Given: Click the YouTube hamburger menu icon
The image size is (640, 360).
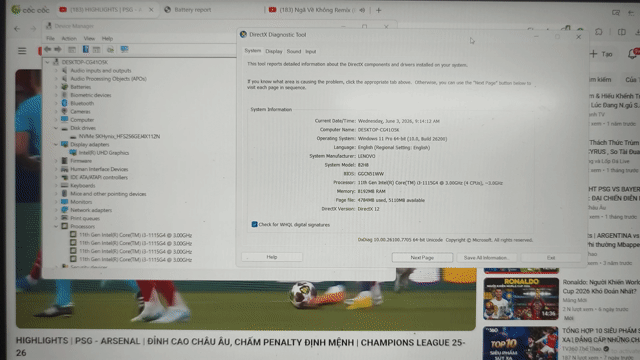Looking at the screenshot, I should 22,51.
